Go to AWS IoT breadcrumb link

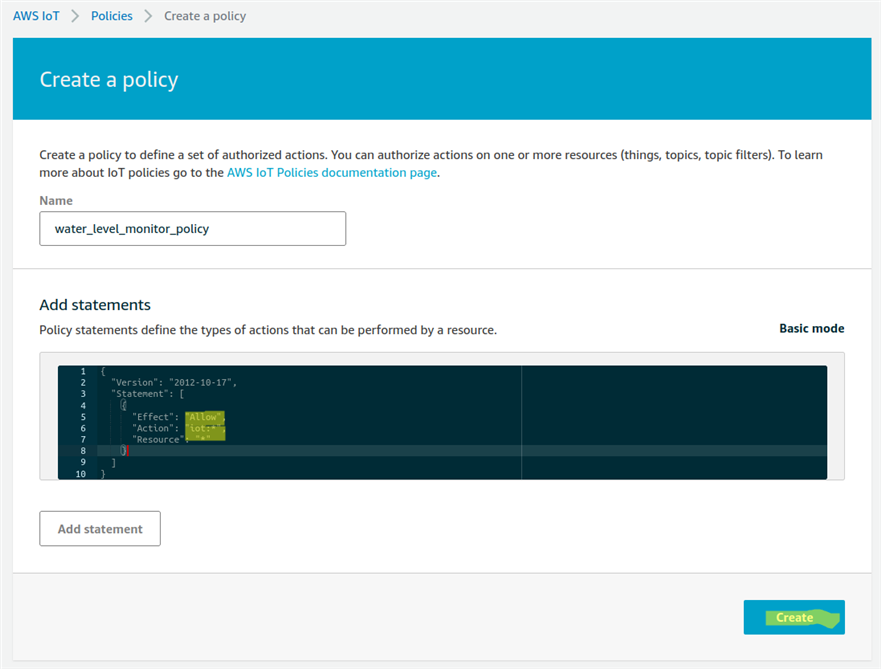point(36,16)
